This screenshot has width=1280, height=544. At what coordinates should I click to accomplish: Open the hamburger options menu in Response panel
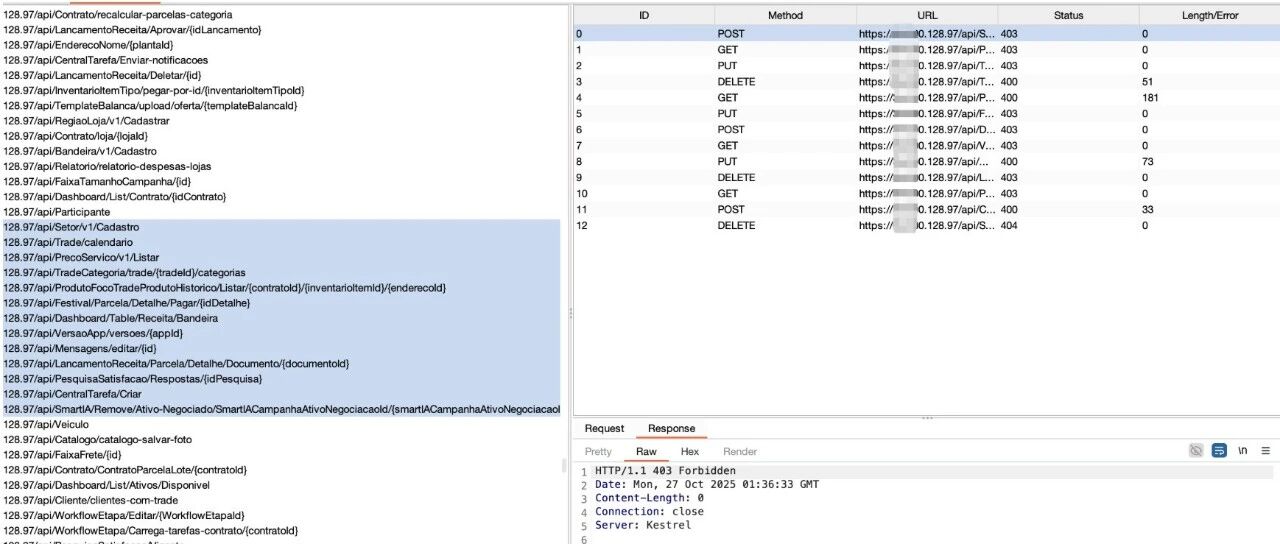coord(1266,451)
